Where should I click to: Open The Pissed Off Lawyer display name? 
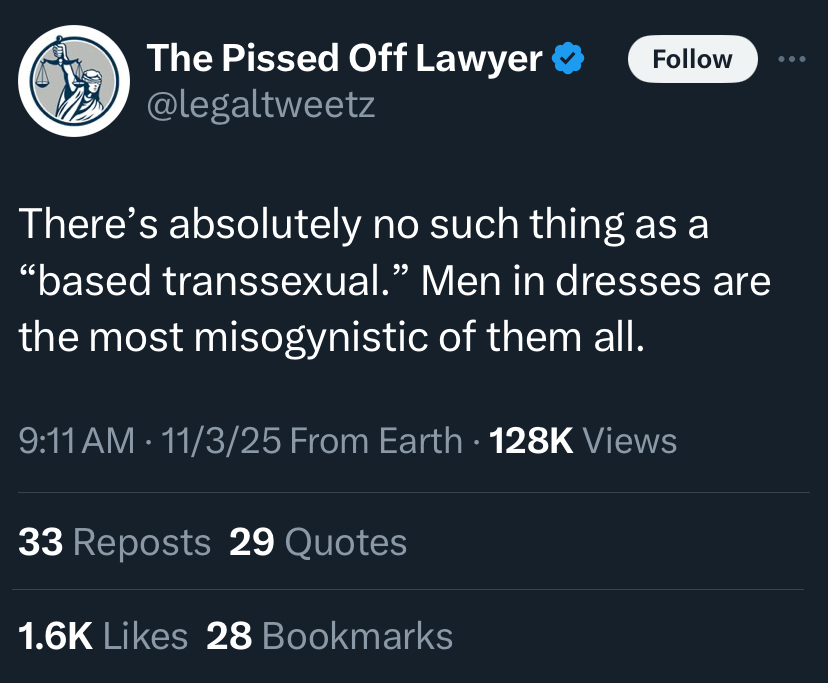(x=344, y=58)
